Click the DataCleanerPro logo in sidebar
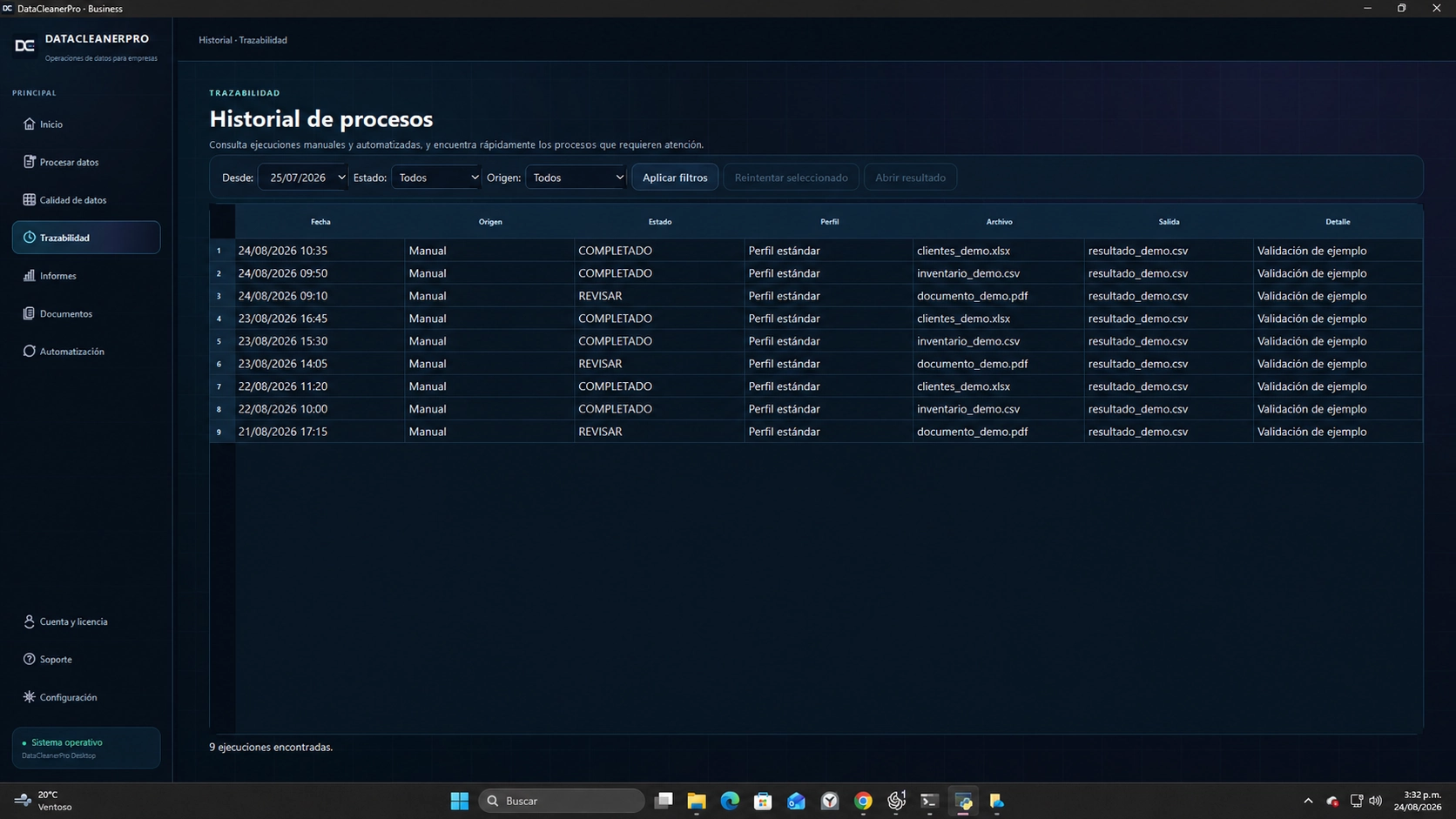 (24, 45)
